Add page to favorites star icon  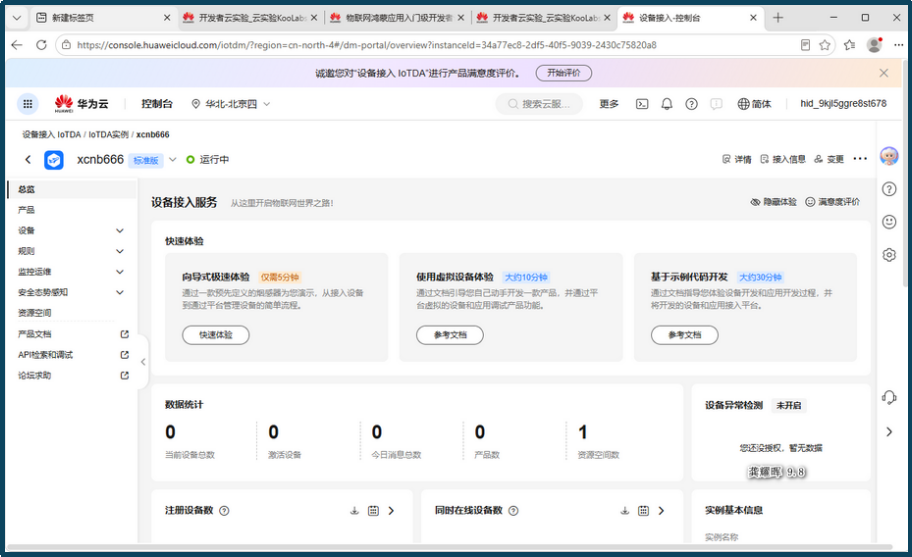(825, 45)
